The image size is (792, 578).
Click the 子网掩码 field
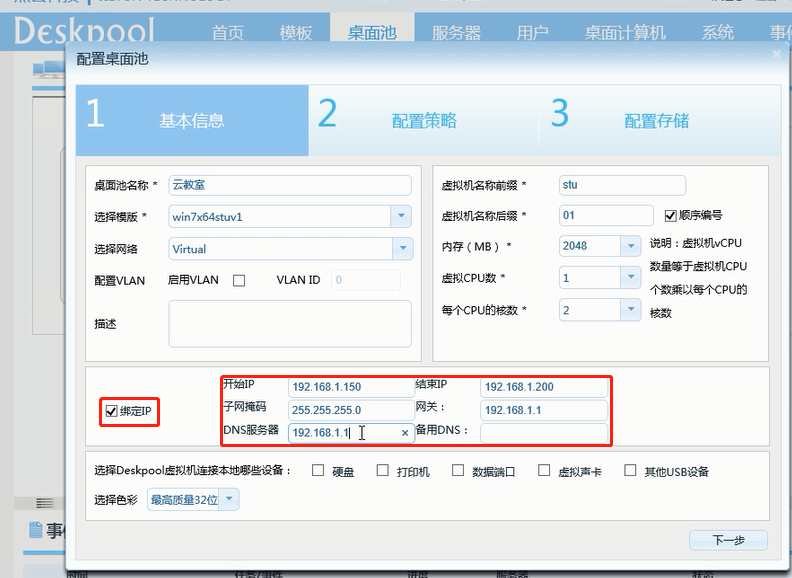point(352,410)
